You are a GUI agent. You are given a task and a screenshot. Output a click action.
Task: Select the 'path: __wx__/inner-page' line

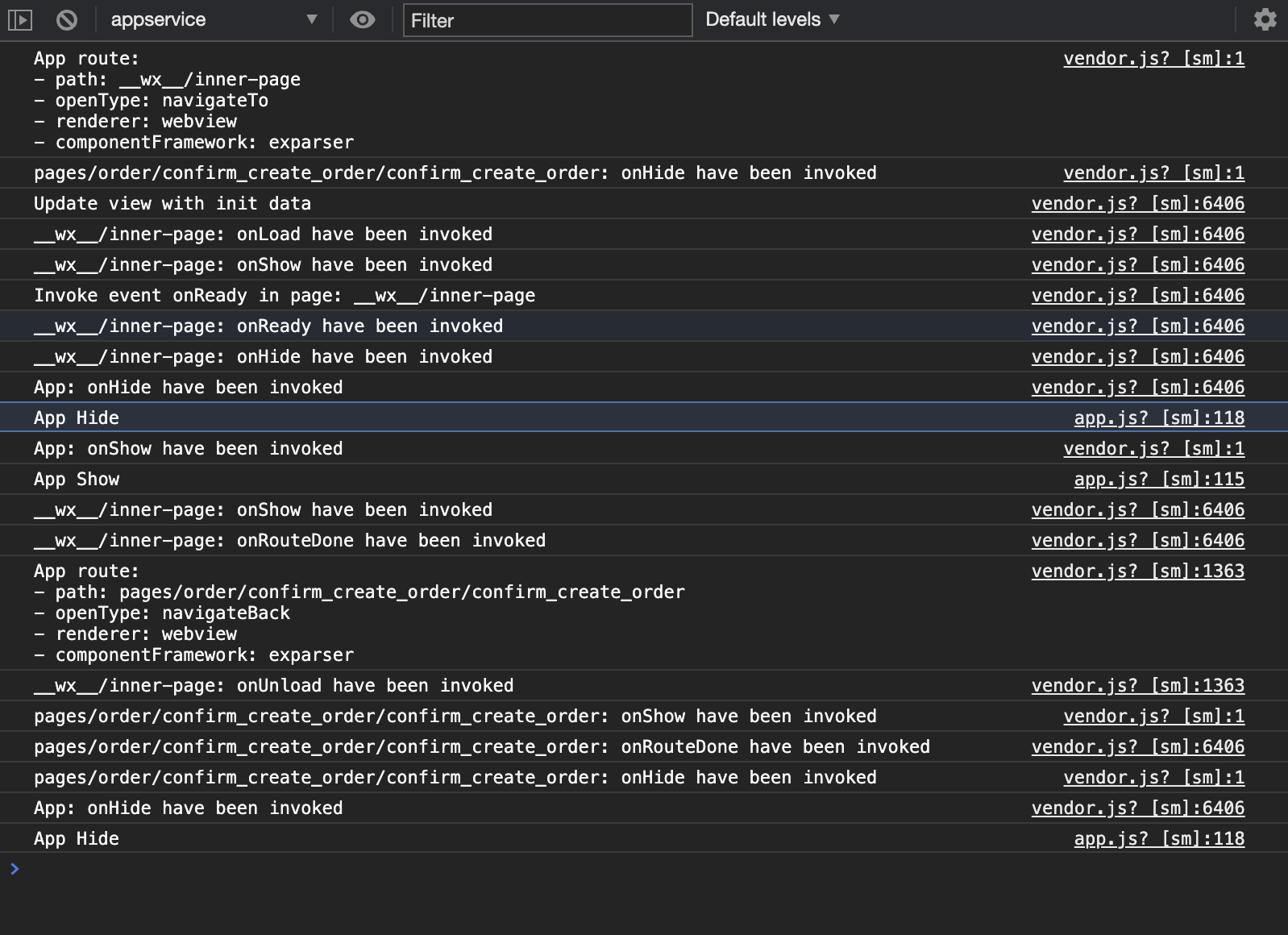167,80
